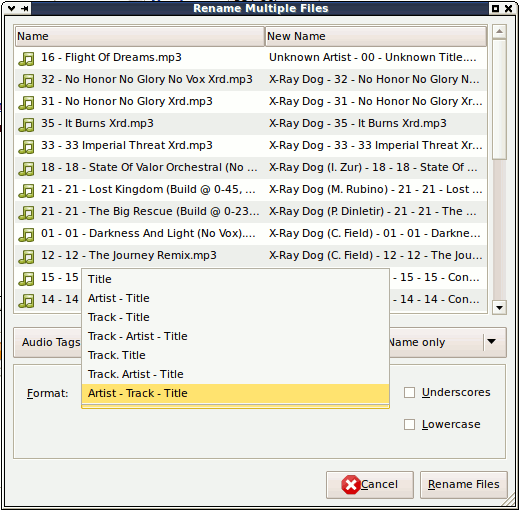Image resolution: width=519 pixels, height=510 pixels.
Task: Click music icon for 35 - It Burns Xrd.mp3
Action: pos(26,125)
